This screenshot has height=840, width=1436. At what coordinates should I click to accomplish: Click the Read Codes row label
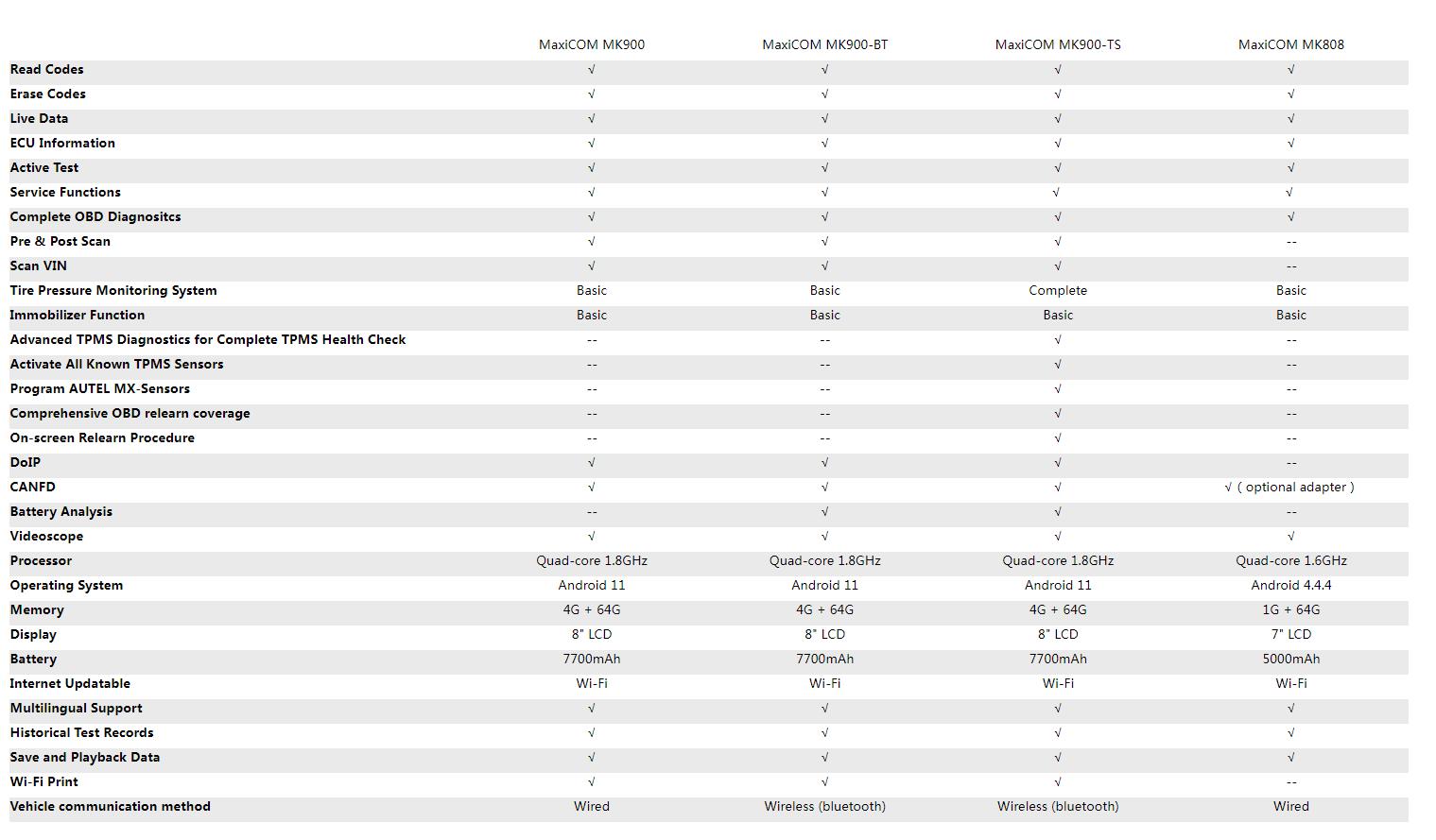46,69
